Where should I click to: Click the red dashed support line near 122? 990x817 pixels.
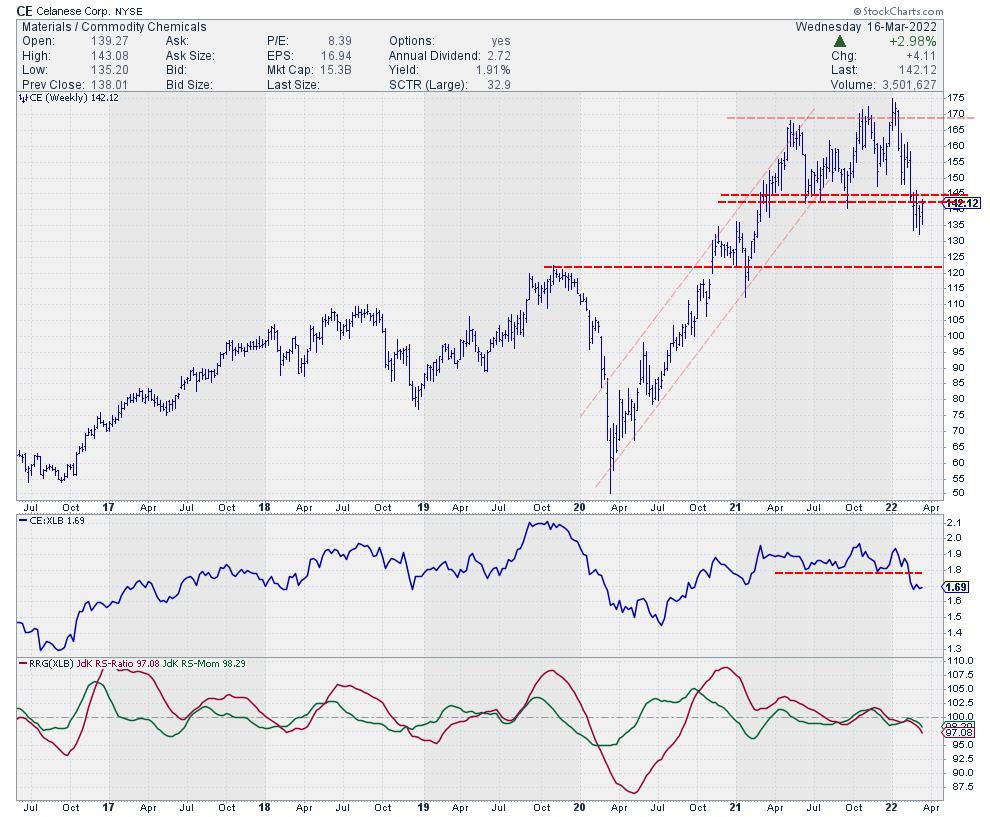point(700,267)
